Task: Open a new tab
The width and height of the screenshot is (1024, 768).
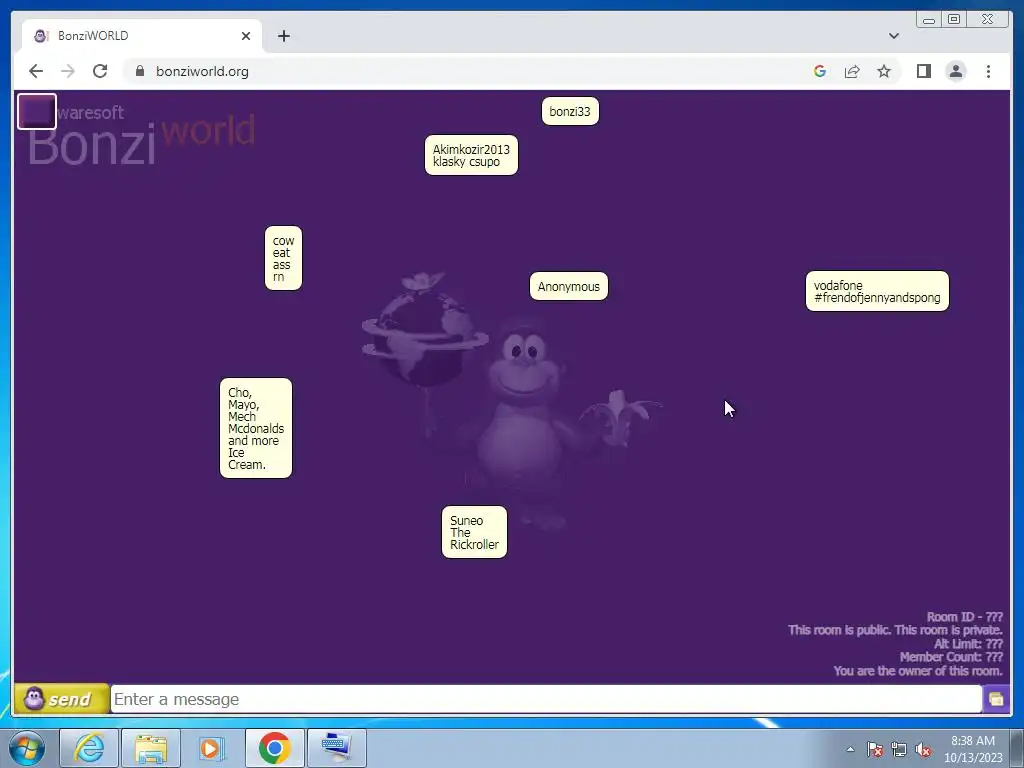Action: (283, 36)
